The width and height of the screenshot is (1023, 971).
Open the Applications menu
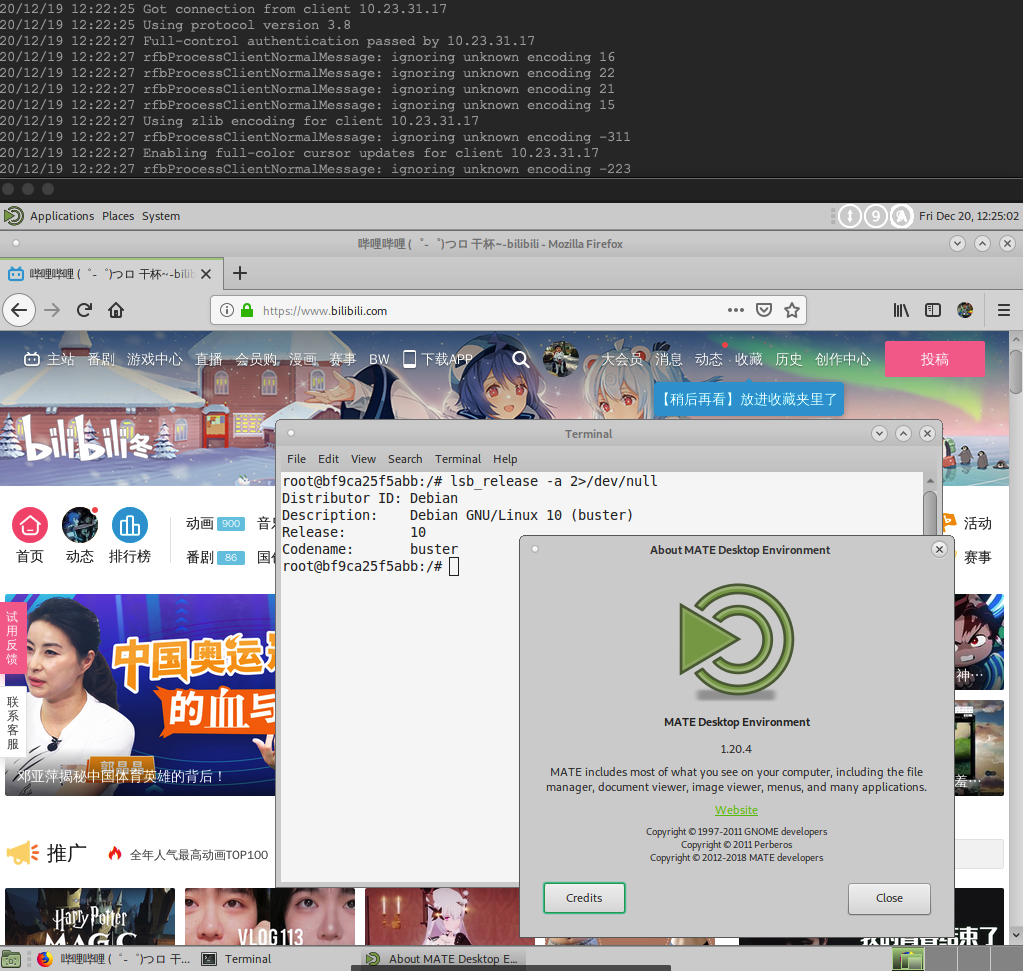[x=62, y=215]
